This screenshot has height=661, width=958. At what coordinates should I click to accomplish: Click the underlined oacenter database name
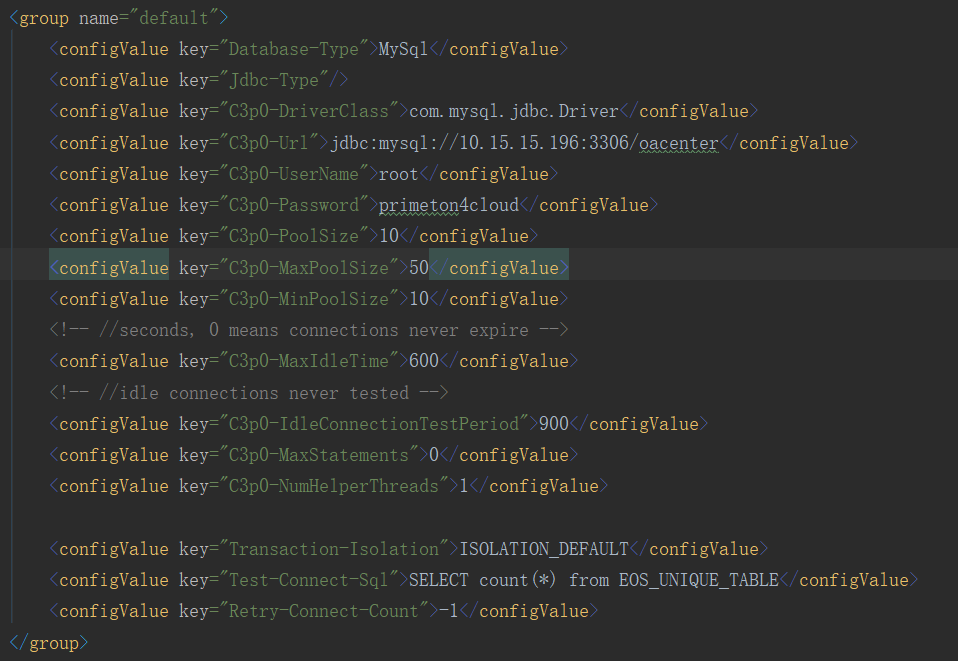679,143
